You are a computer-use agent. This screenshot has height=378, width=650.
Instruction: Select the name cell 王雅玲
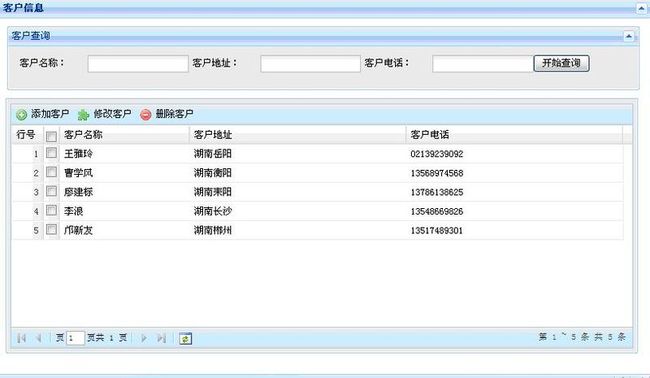[78, 154]
